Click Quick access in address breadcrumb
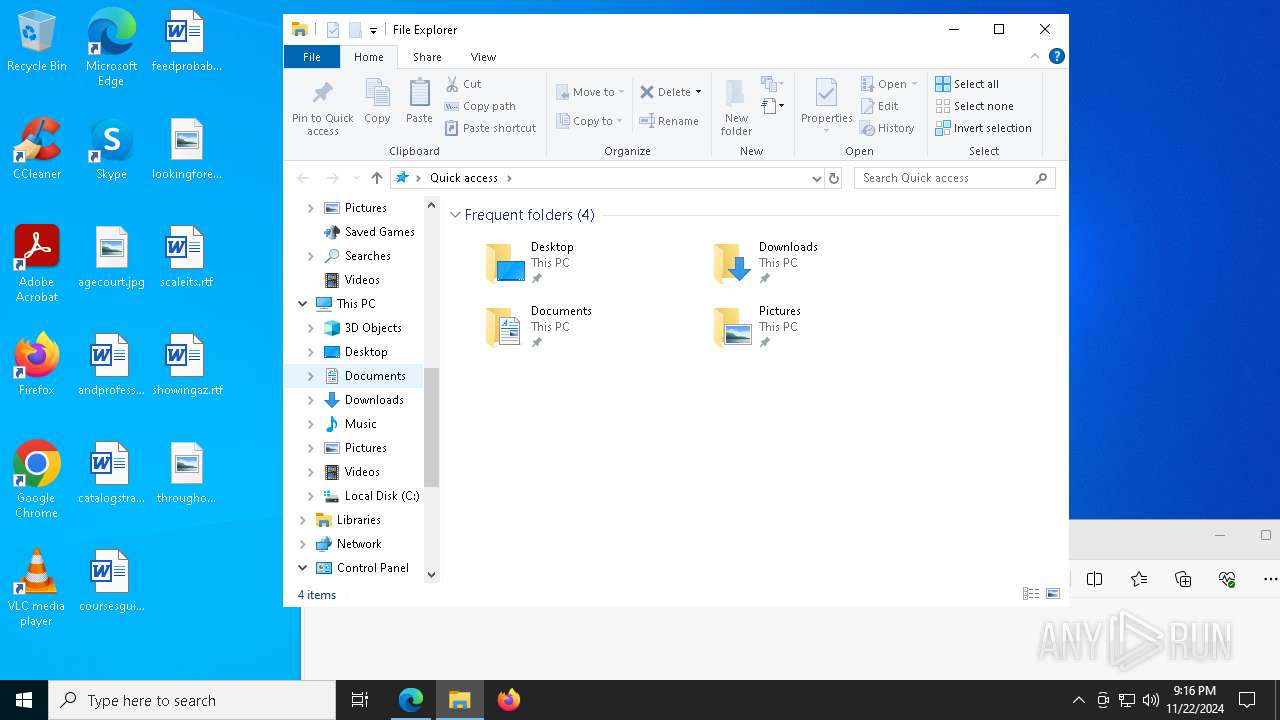The height and width of the screenshot is (720, 1280). click(464, 178)
